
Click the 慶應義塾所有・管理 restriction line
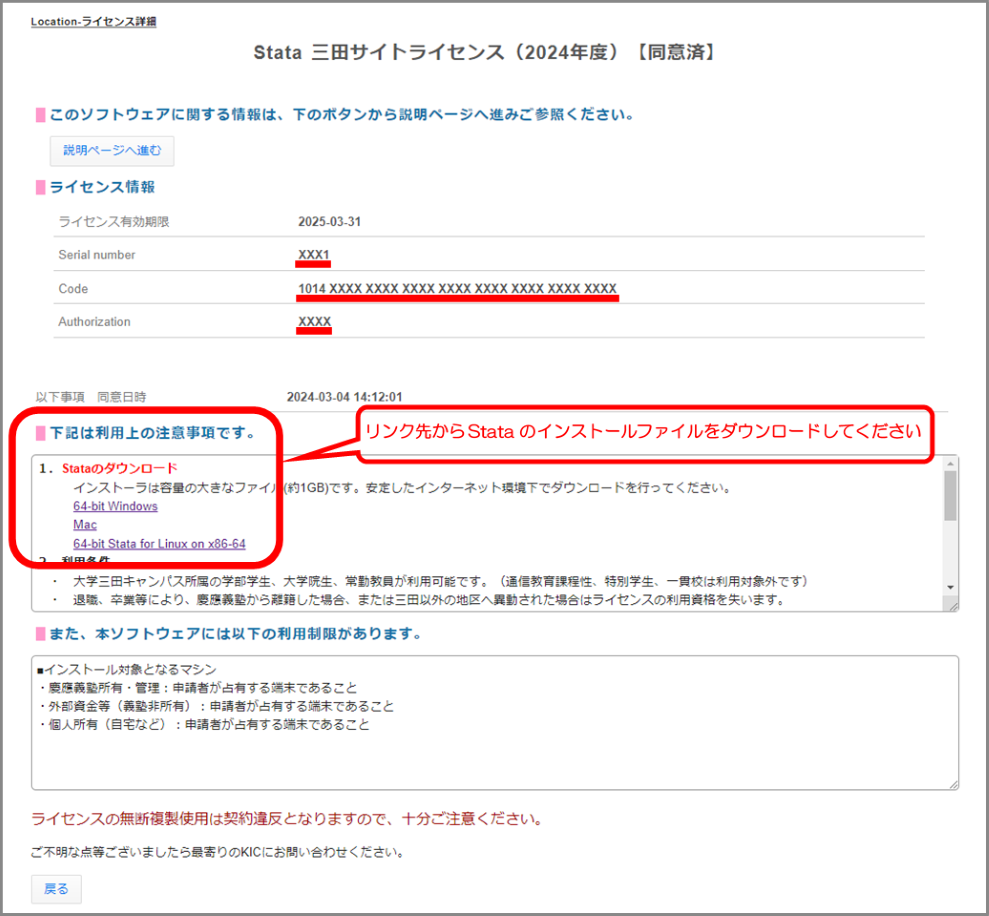(197, 688)
